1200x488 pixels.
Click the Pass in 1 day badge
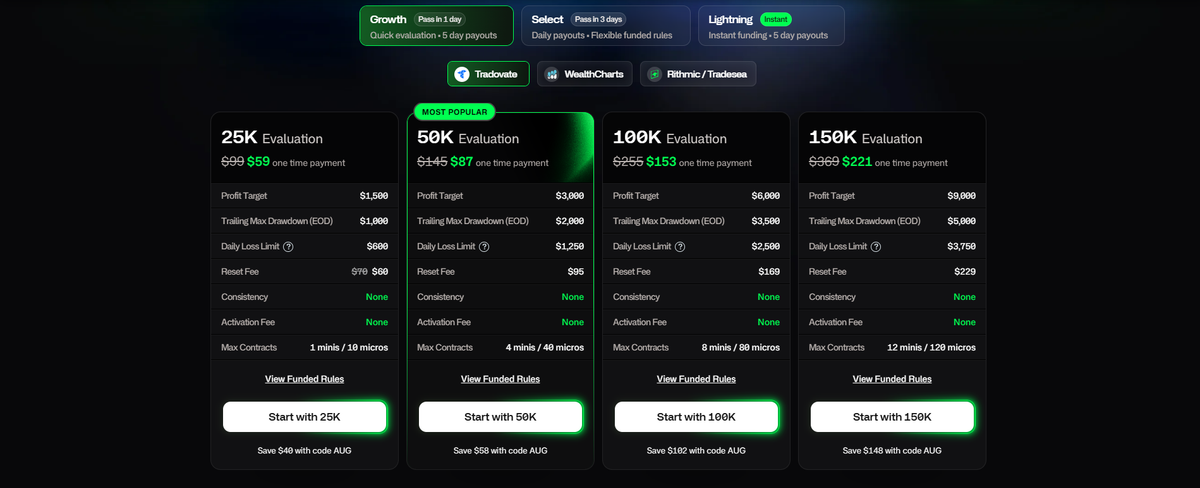[x=439, y=19]
